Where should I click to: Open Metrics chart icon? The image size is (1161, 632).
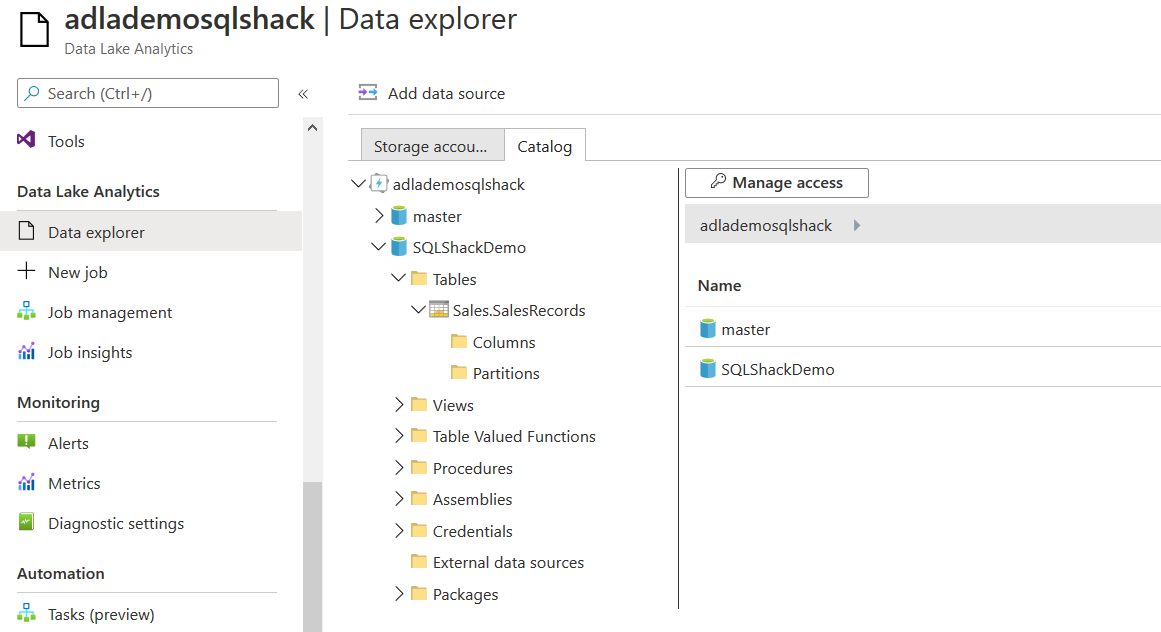coord(27,483)
